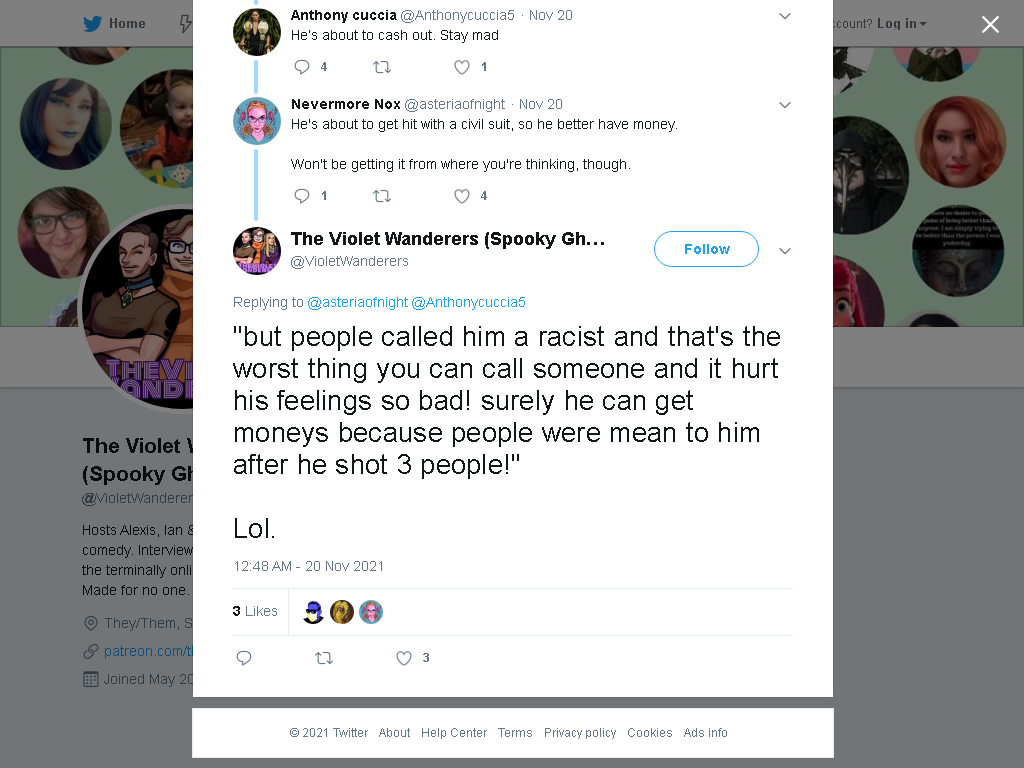The image size is (1024, 768).
Task: Open options chevron on Anthony cuccia's tweet
Action: [785, 16]
